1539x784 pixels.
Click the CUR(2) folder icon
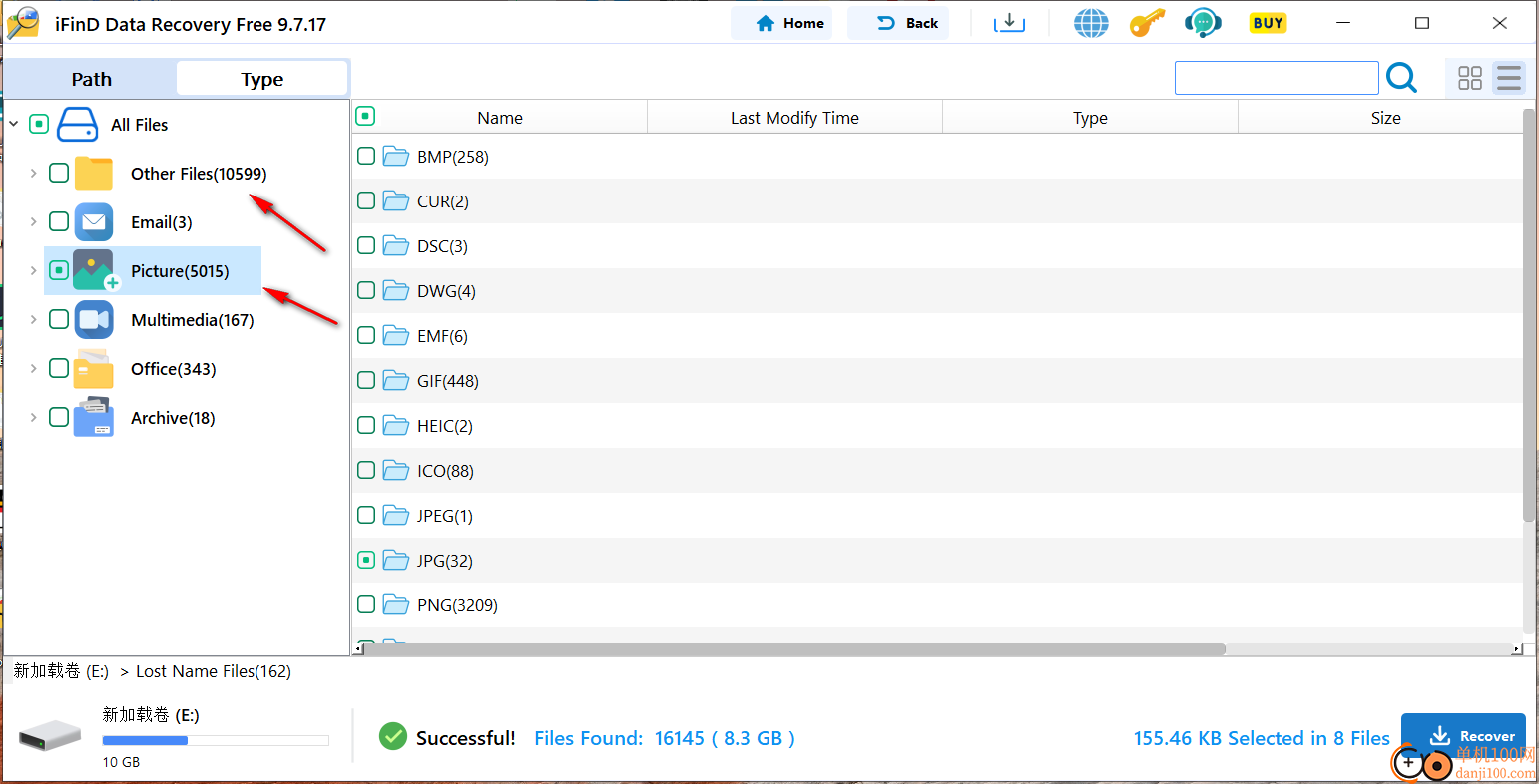396,201
